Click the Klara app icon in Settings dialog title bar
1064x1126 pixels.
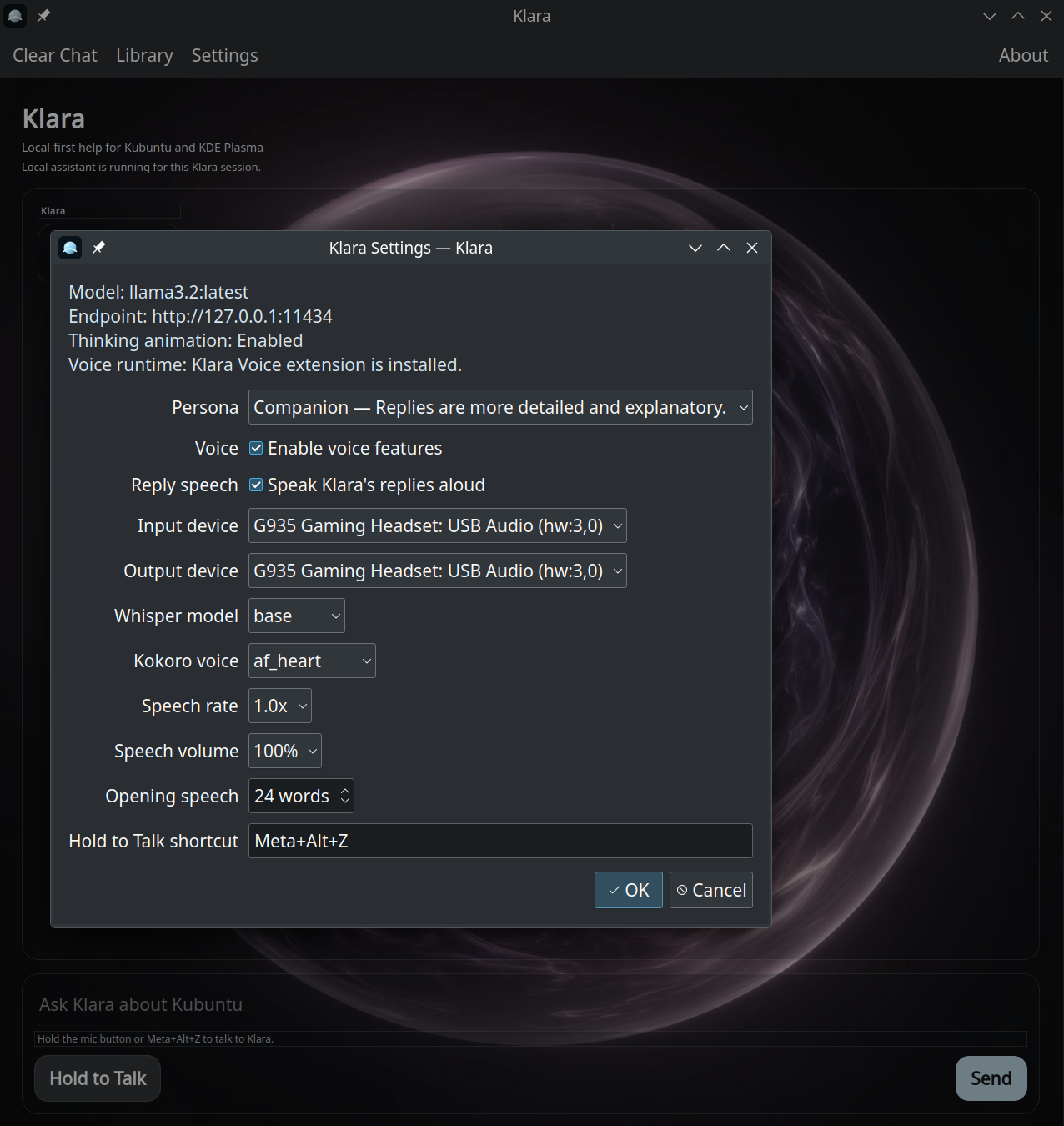(70, 248)
